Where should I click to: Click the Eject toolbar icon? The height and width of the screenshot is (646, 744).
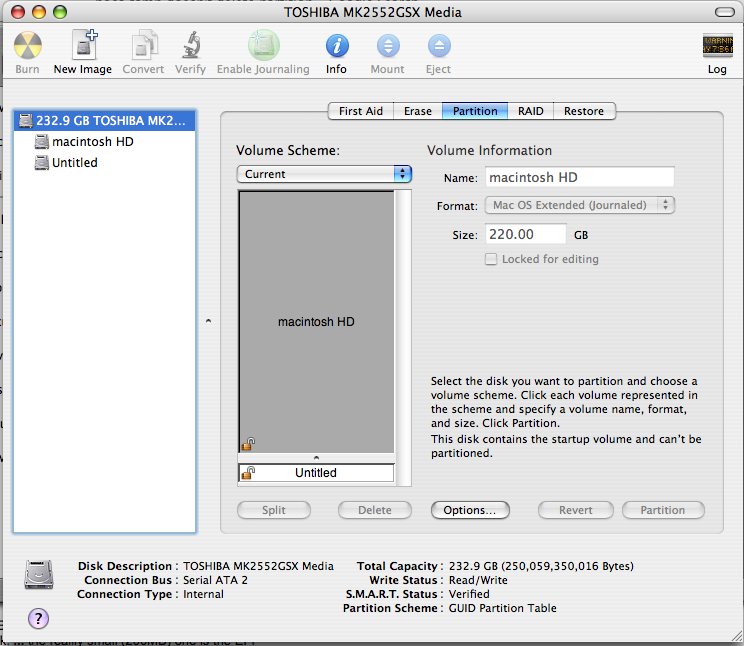coord(439,46)
